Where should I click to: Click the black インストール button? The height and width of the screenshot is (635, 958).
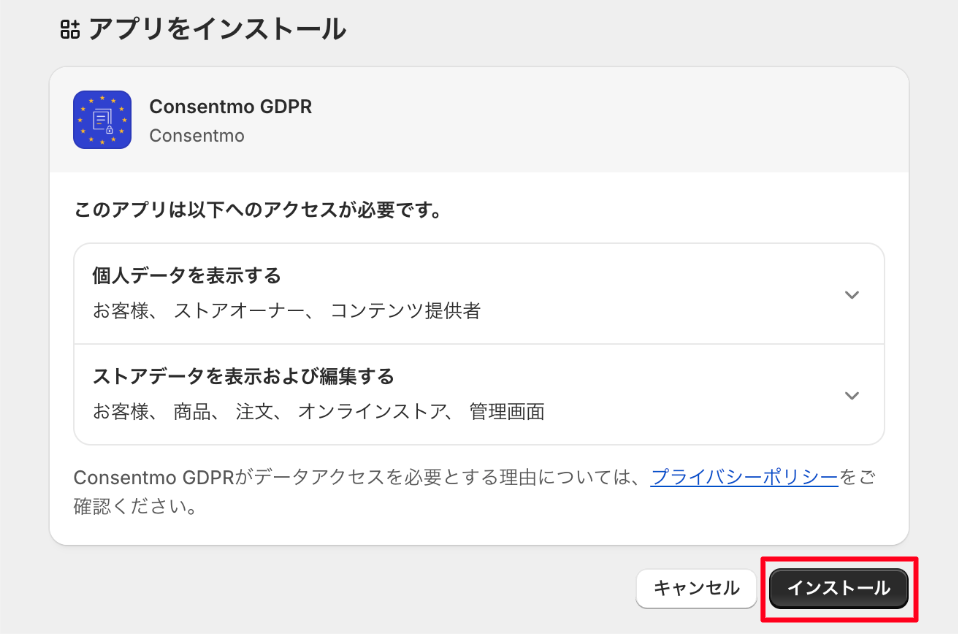click(x=838, y=588)
